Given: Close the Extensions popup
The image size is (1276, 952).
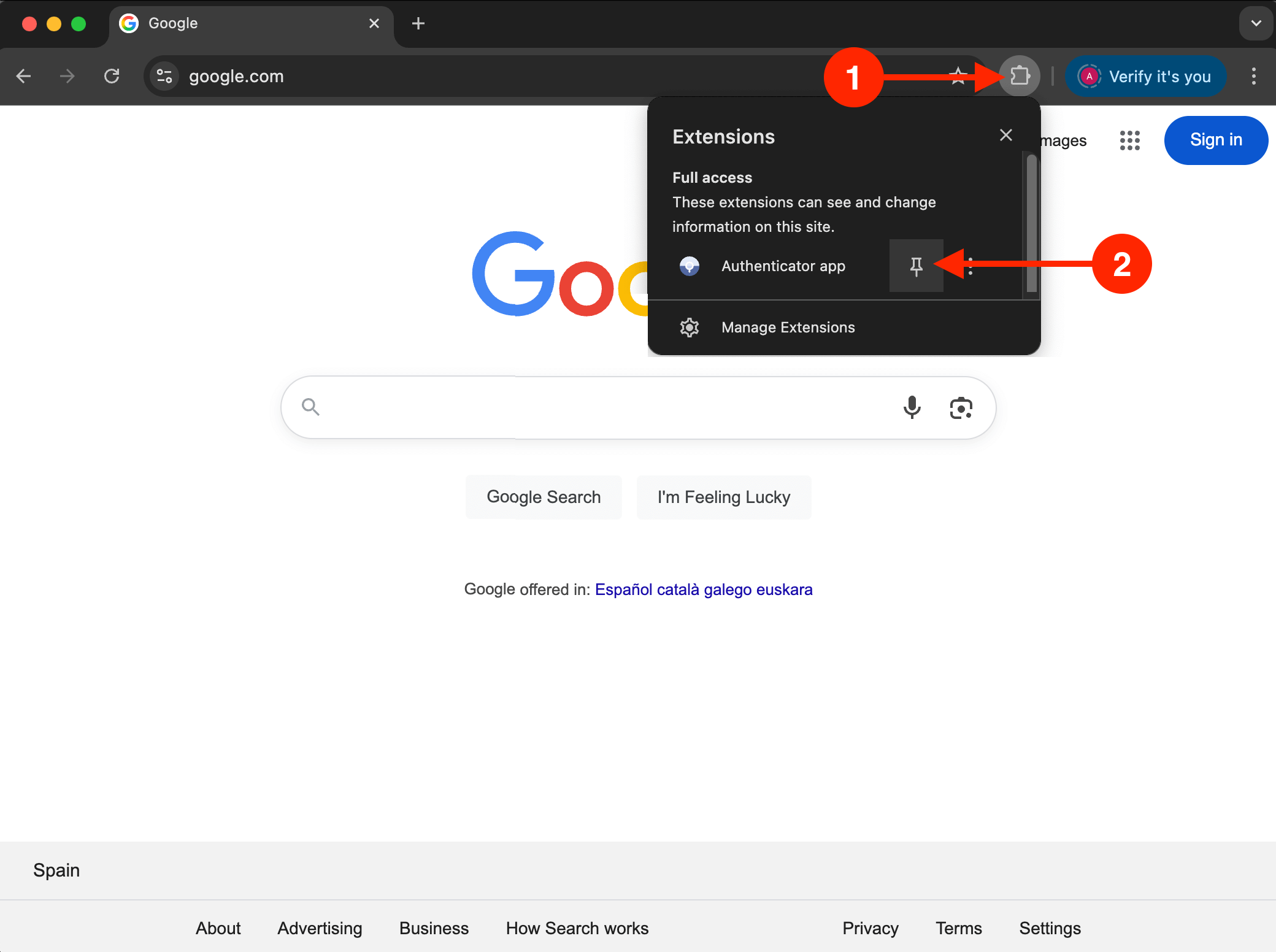Looking at the screenshot, I should pos(1005,135).
